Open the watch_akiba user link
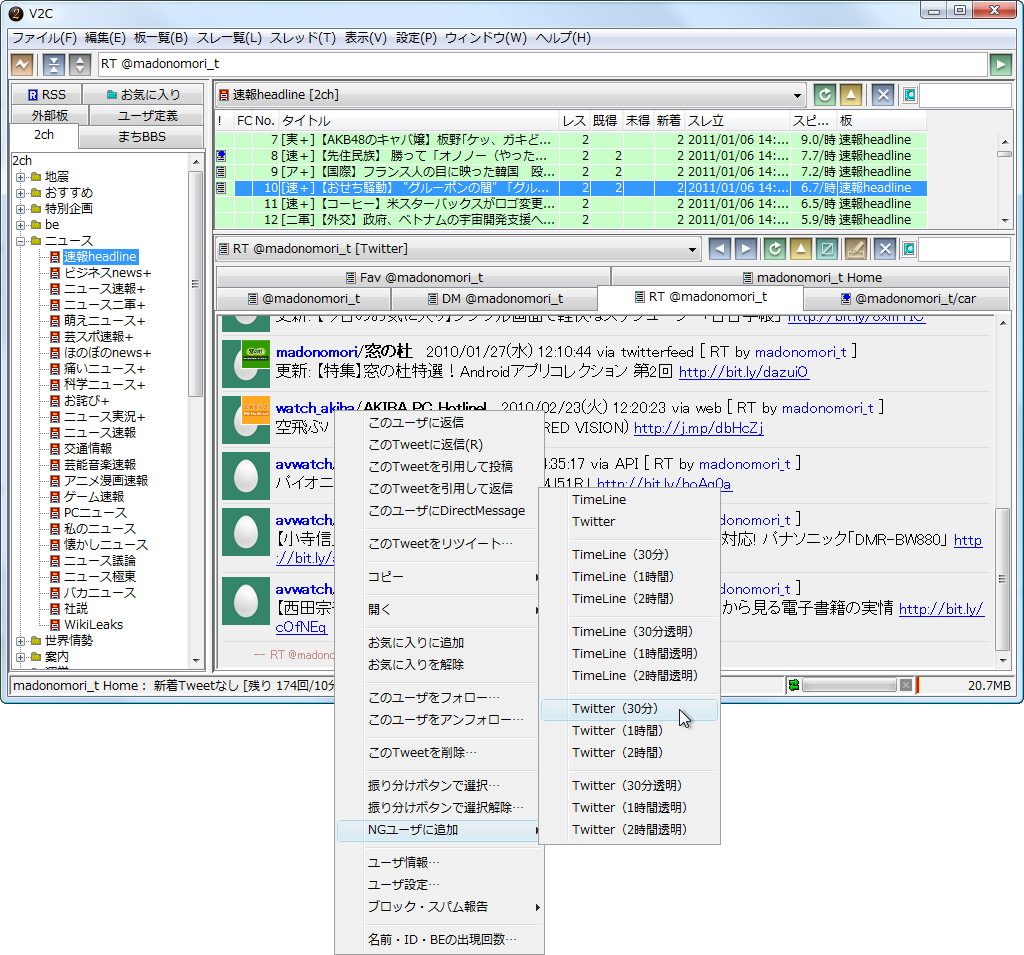The width and height of the screenshot is (1024, 955). click(x=314, y=408)
